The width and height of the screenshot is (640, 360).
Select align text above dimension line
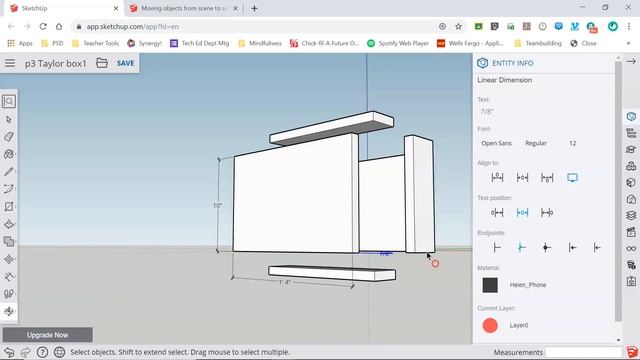click(497, 177)
